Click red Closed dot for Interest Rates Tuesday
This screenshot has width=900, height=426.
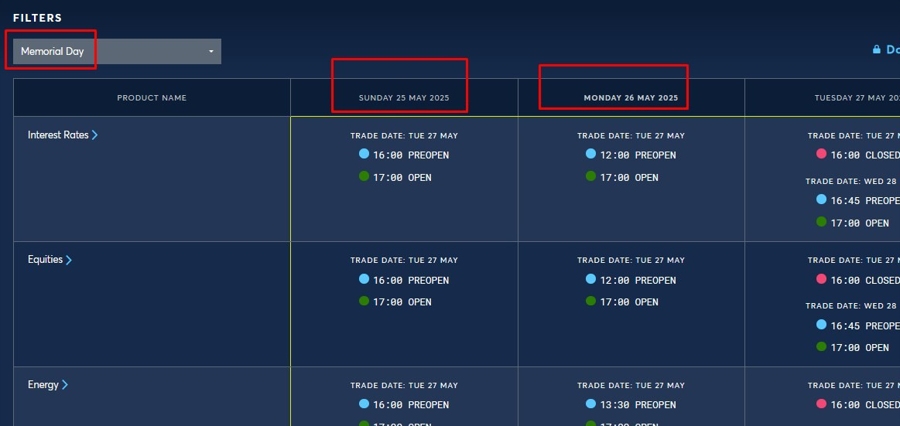coord(822,154)
